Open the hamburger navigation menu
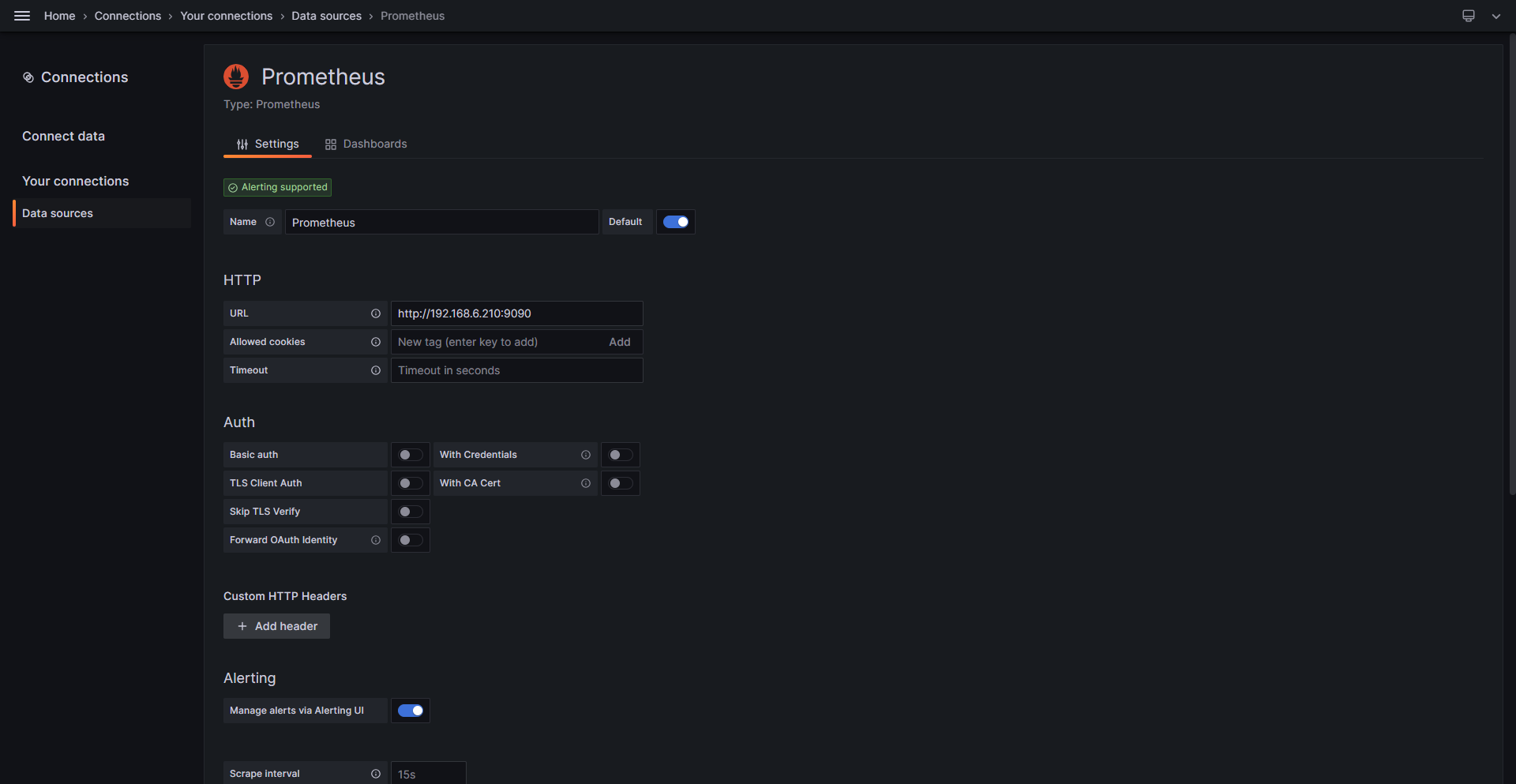Viewport: 1516px width, 784px height. coord(22,16)
